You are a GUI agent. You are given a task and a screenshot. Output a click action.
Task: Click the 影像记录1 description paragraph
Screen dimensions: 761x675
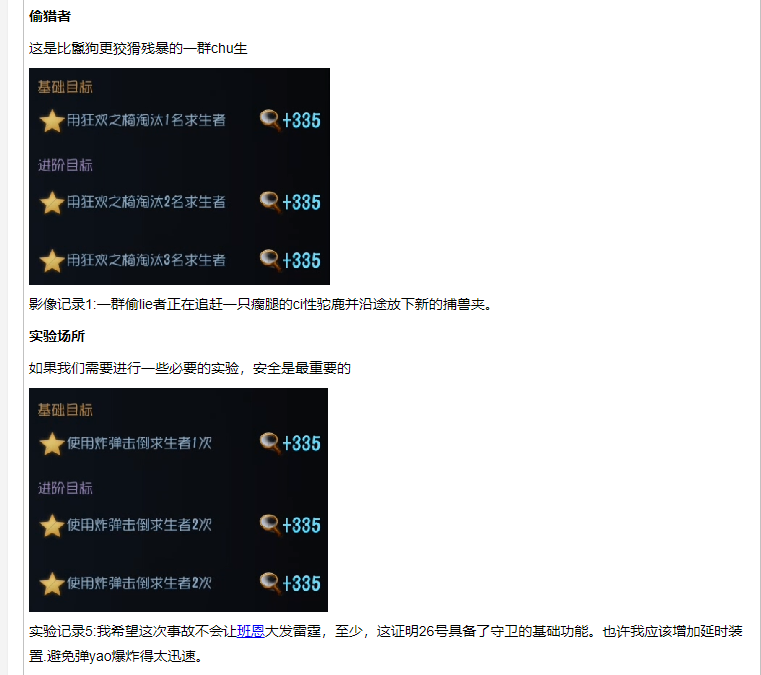262,304
